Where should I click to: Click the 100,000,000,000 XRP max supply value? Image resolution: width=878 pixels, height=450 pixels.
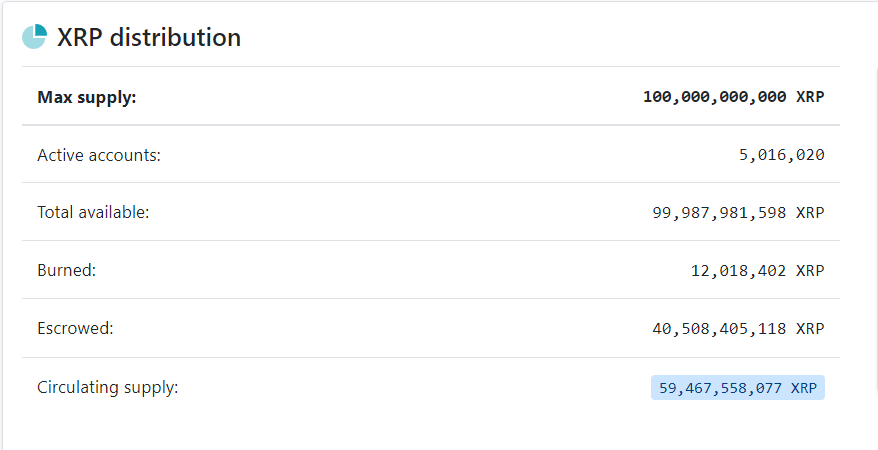click(x=734, y=97)
